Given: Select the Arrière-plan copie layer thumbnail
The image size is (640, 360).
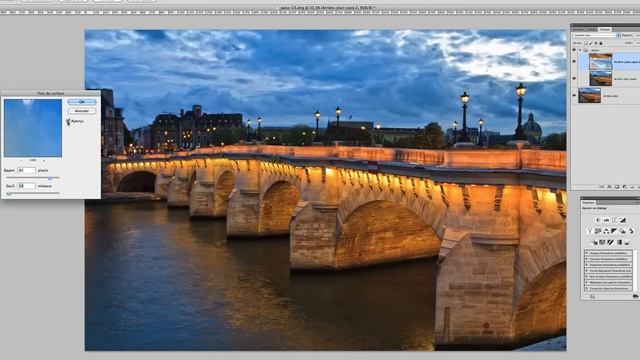Looking at the screenshot, I should [601, 78].
